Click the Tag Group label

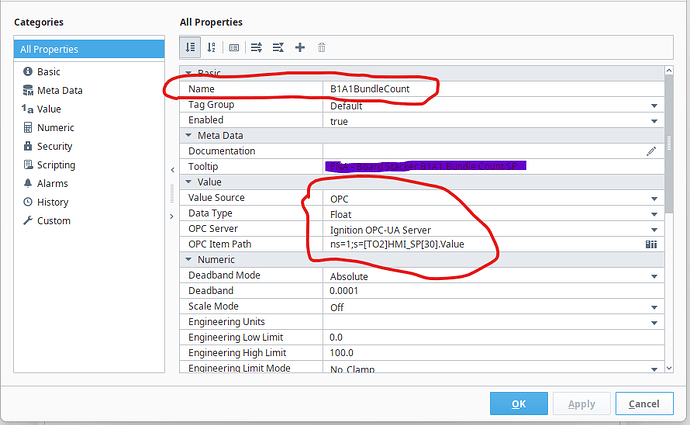coord(211,105)
